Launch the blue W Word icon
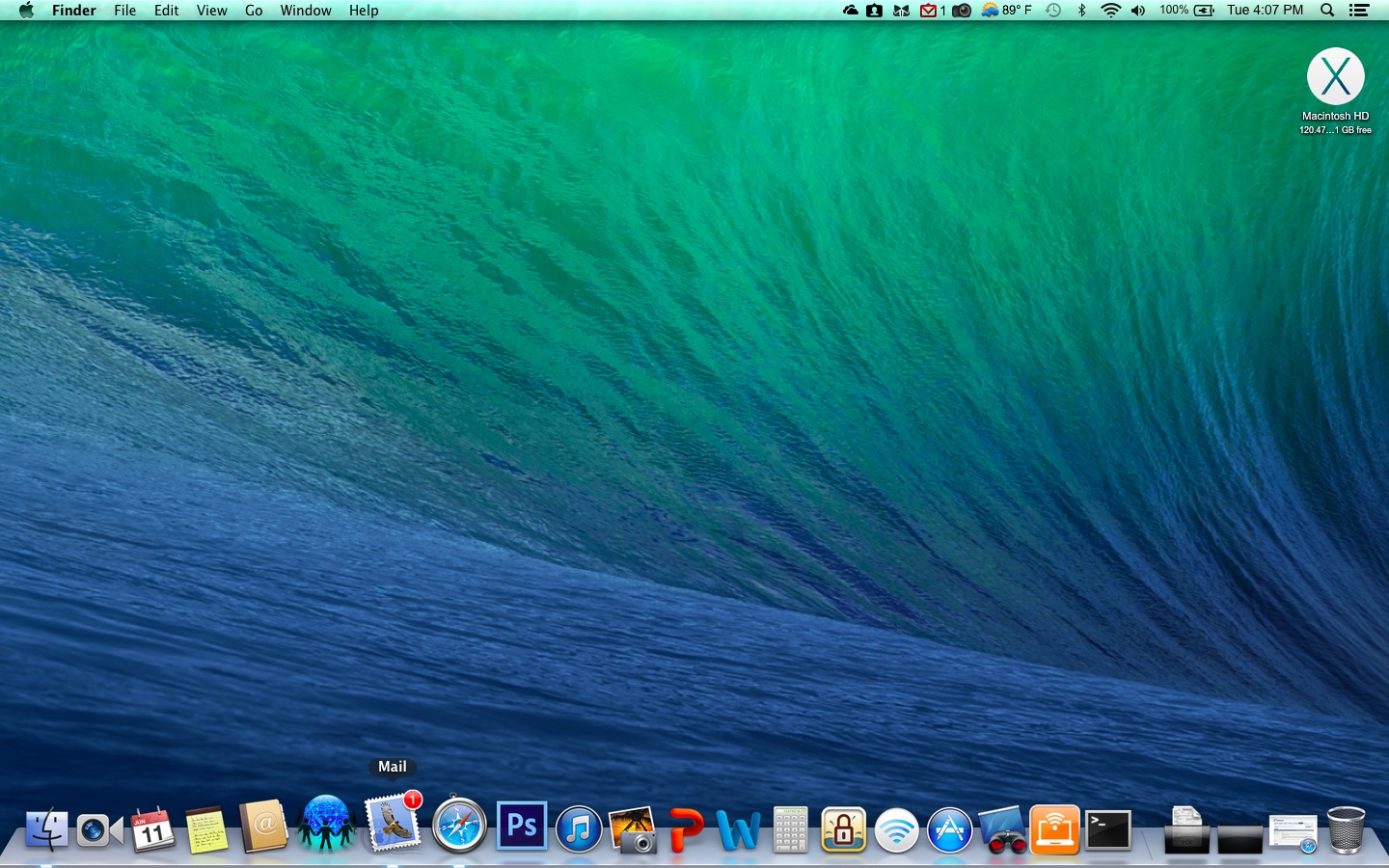 coord(738,830)
